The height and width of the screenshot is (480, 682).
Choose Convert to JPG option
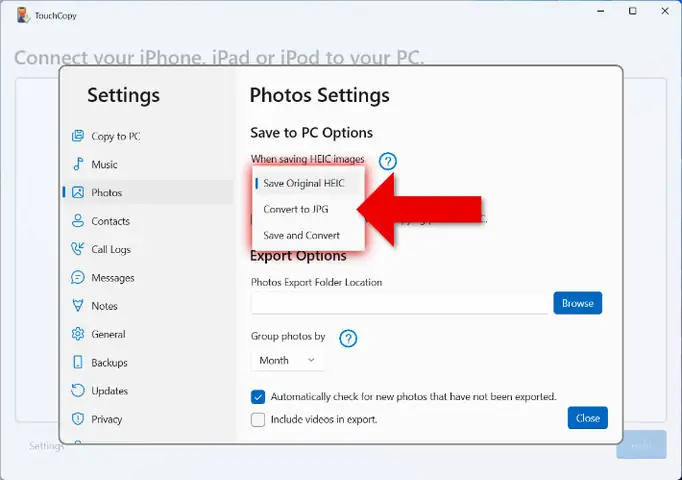[x=308, y=209]
